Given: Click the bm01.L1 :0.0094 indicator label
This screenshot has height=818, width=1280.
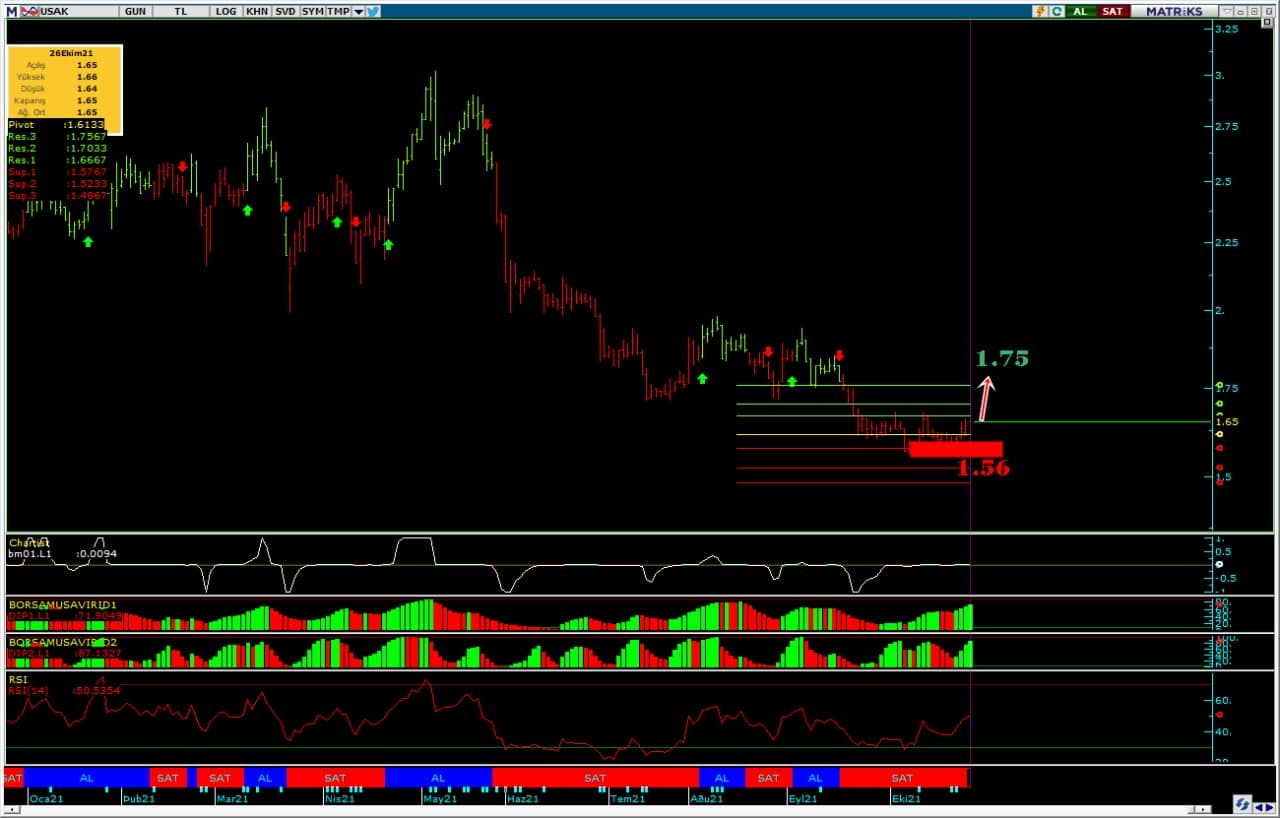Looking at the screenshot, I should click(62, 552).
